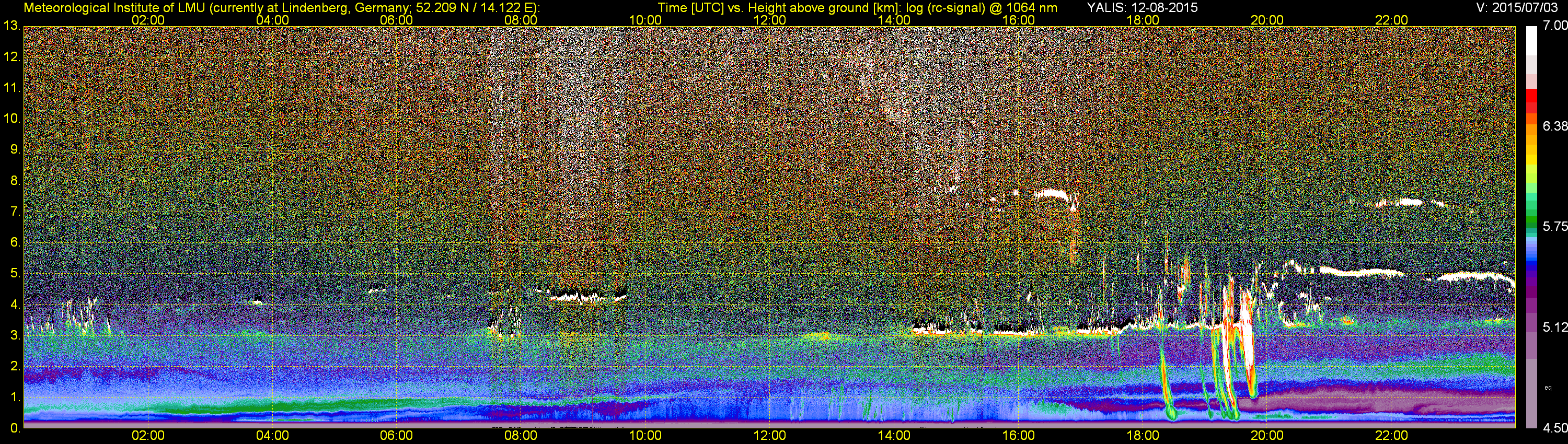
Task: Click the colorbar value 6.38
Action: (1554, 126)
